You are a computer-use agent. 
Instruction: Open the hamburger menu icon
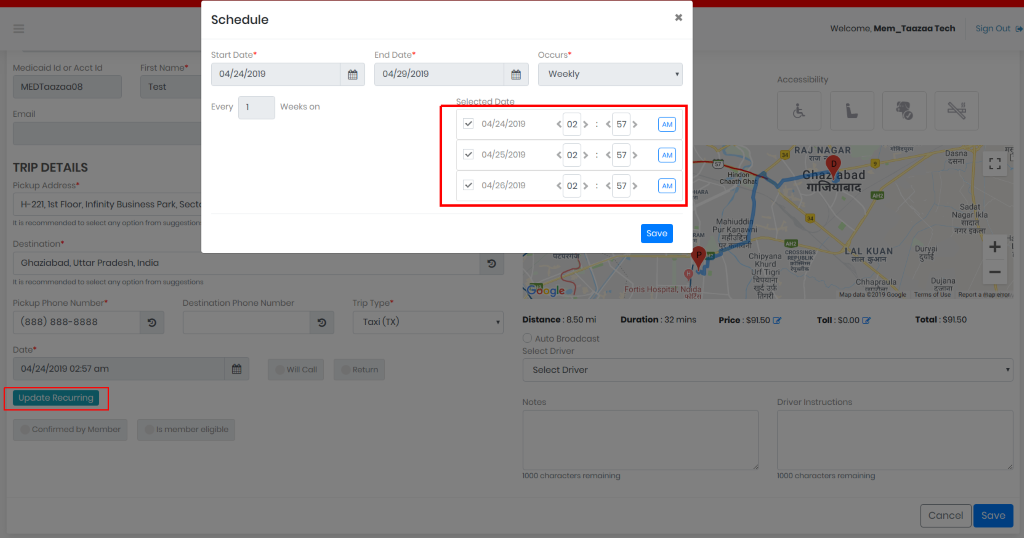(18, 29)
